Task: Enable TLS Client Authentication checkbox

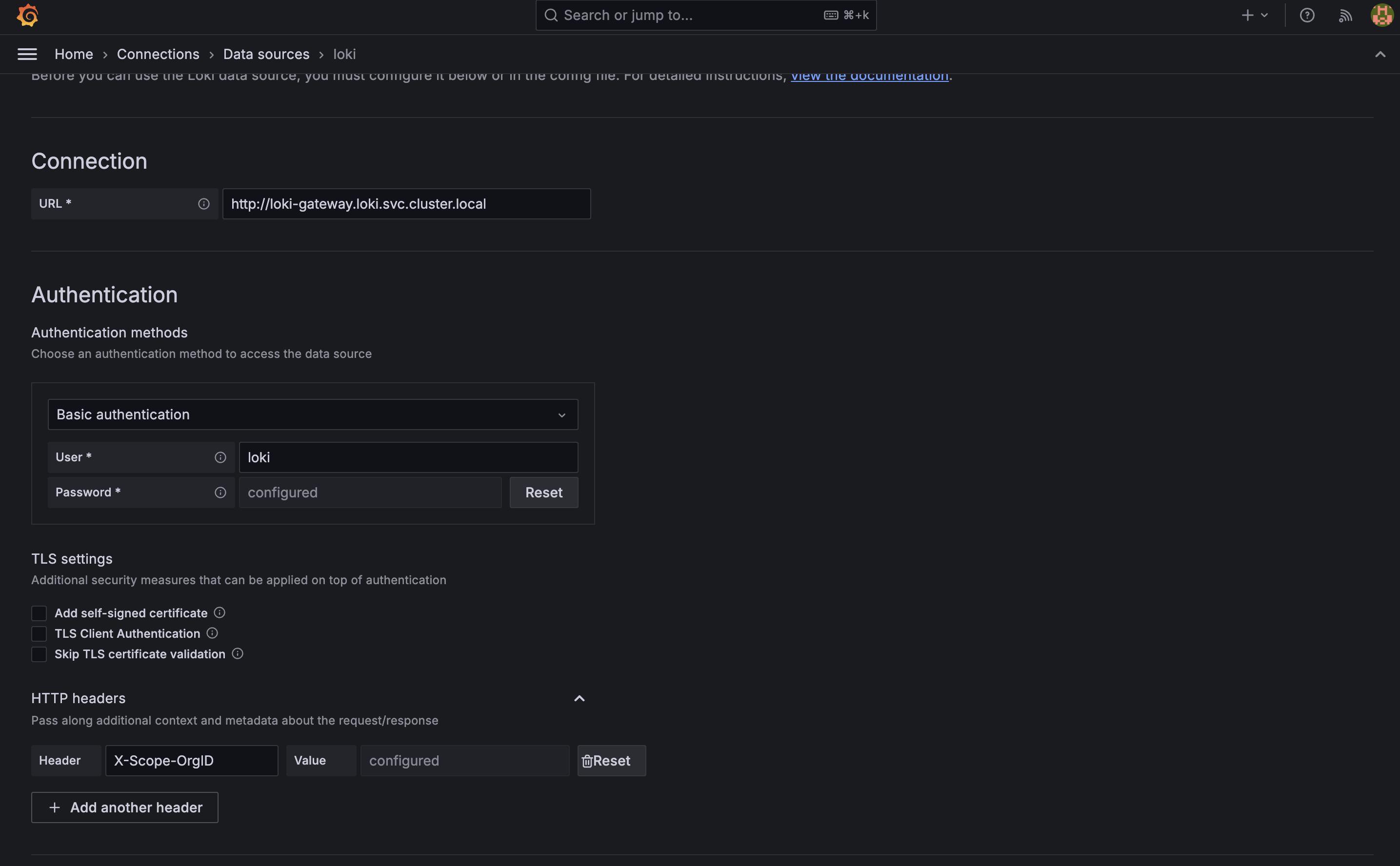Action: tap(39, 633)
